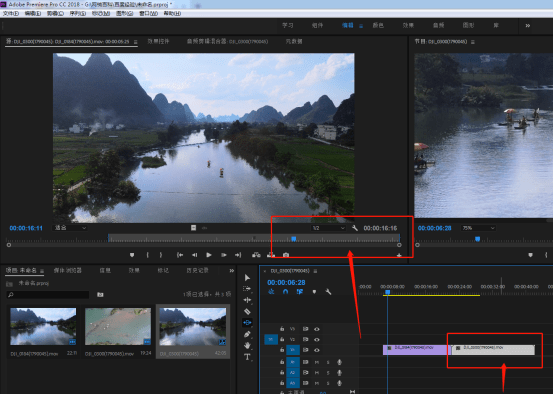Click the source monitor playhead marker
Image resolution: width=554 pixels, height=395 pixels.
(x=294, y=239)
